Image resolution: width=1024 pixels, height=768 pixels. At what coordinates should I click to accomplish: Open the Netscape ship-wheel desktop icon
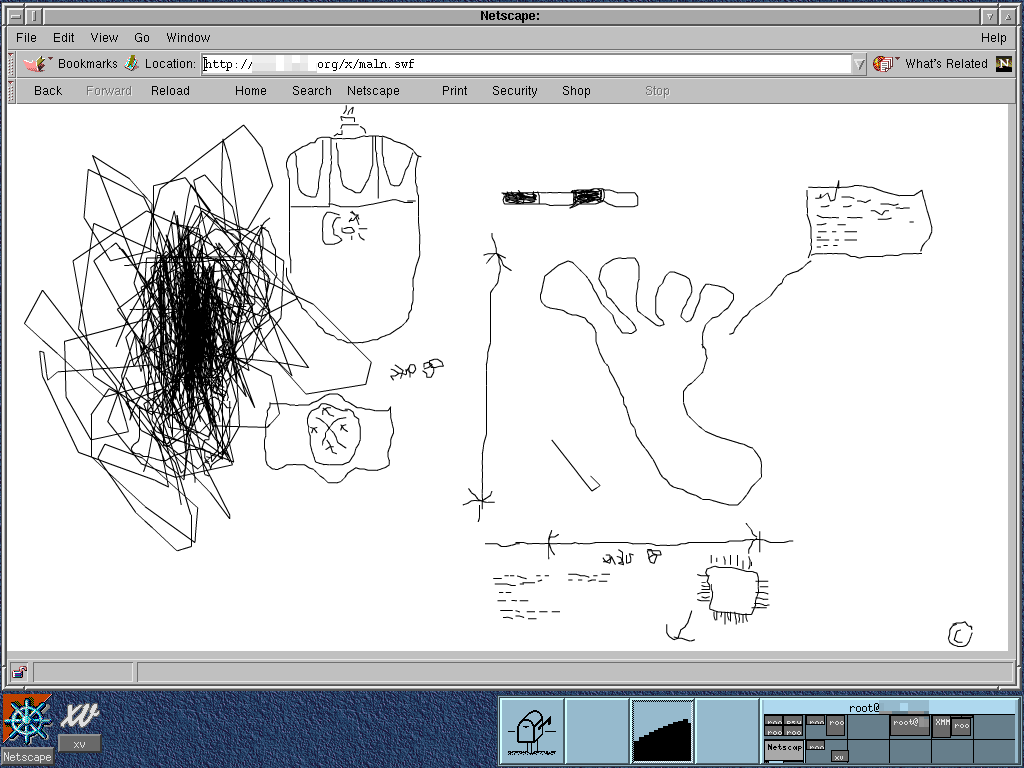coord(27,721)
